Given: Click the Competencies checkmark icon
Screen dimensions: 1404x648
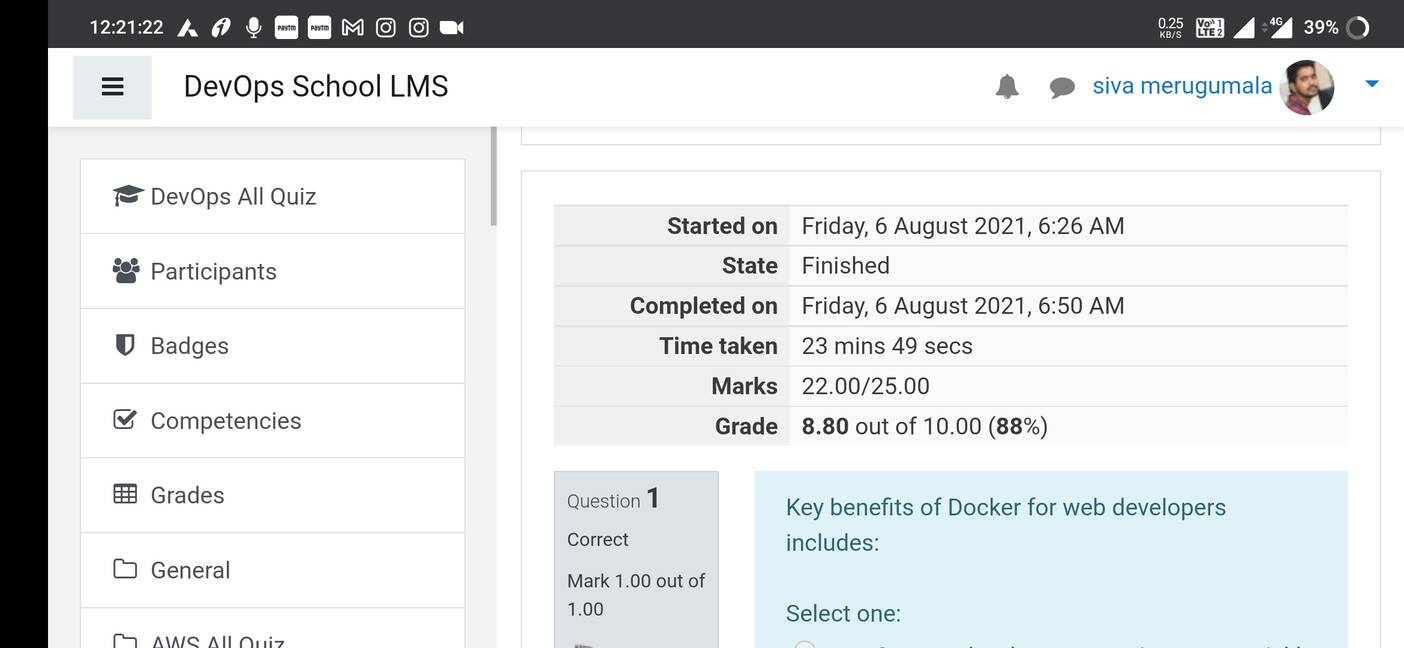Looking at the screenshot, I should click(125, 420).
